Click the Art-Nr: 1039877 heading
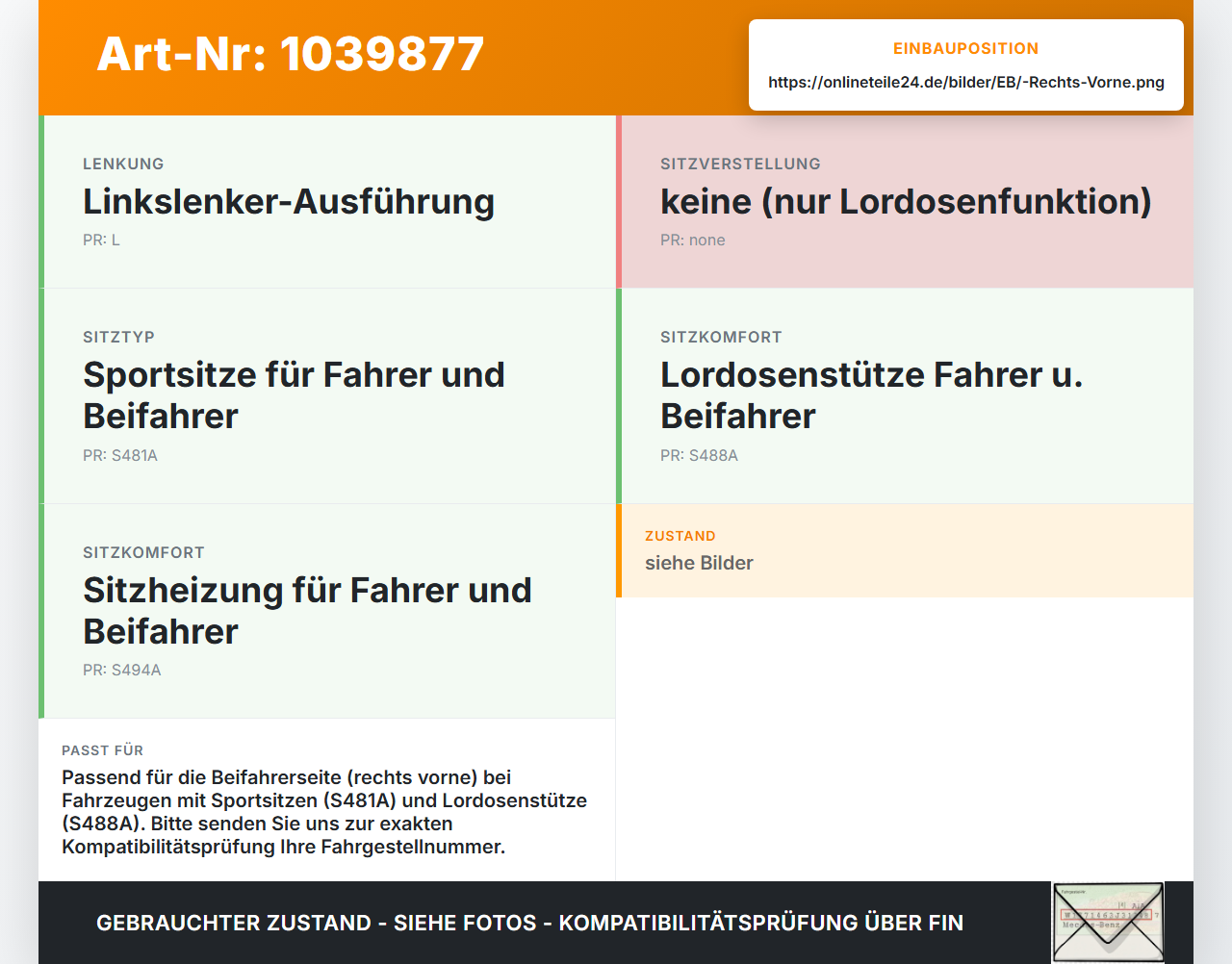 (x=291, y=54)
